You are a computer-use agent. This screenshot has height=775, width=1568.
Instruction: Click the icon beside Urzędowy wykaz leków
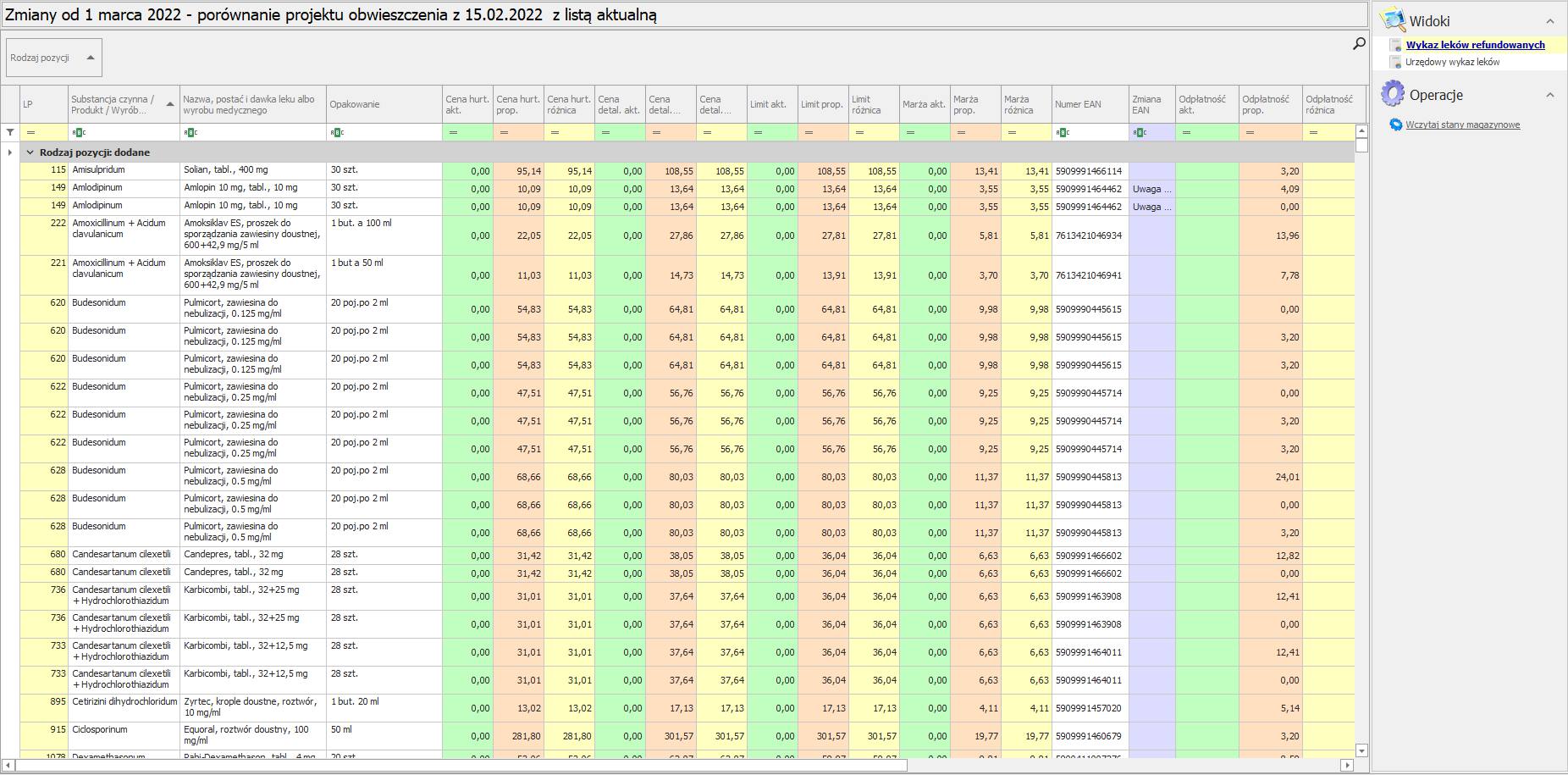pos(1396,62)
